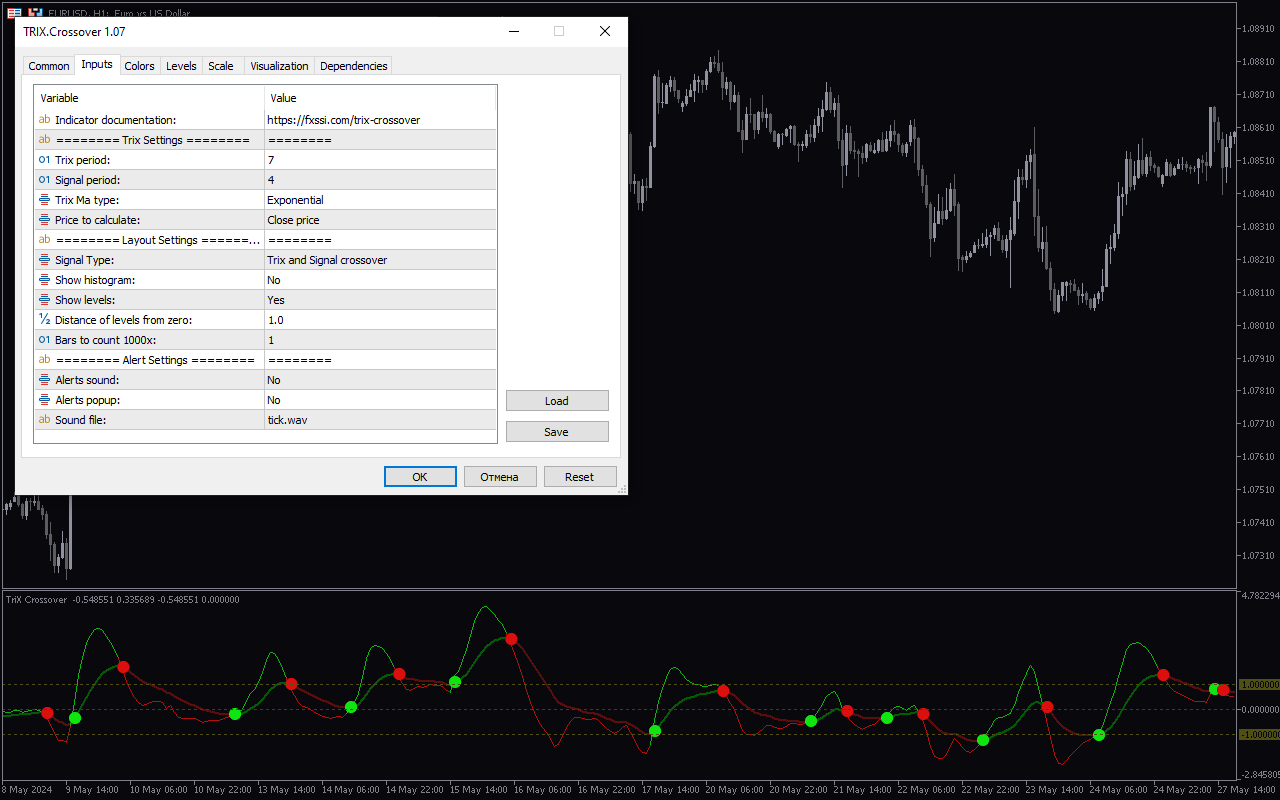1280x800 pixels.
Task: Open the Visualization tab
Action: tap(279, 66)
